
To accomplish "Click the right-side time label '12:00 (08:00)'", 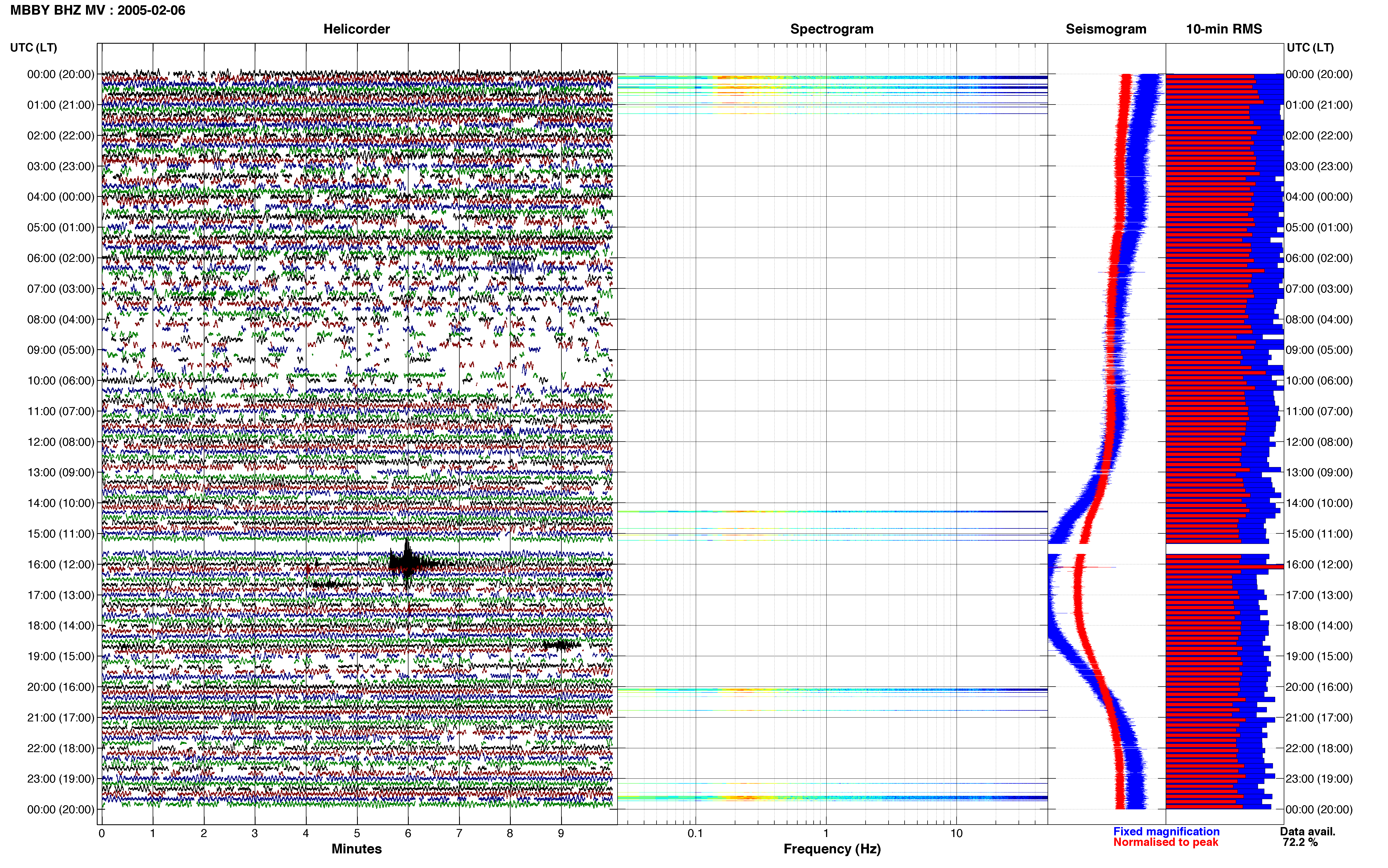I will [x=1319, y=442].
